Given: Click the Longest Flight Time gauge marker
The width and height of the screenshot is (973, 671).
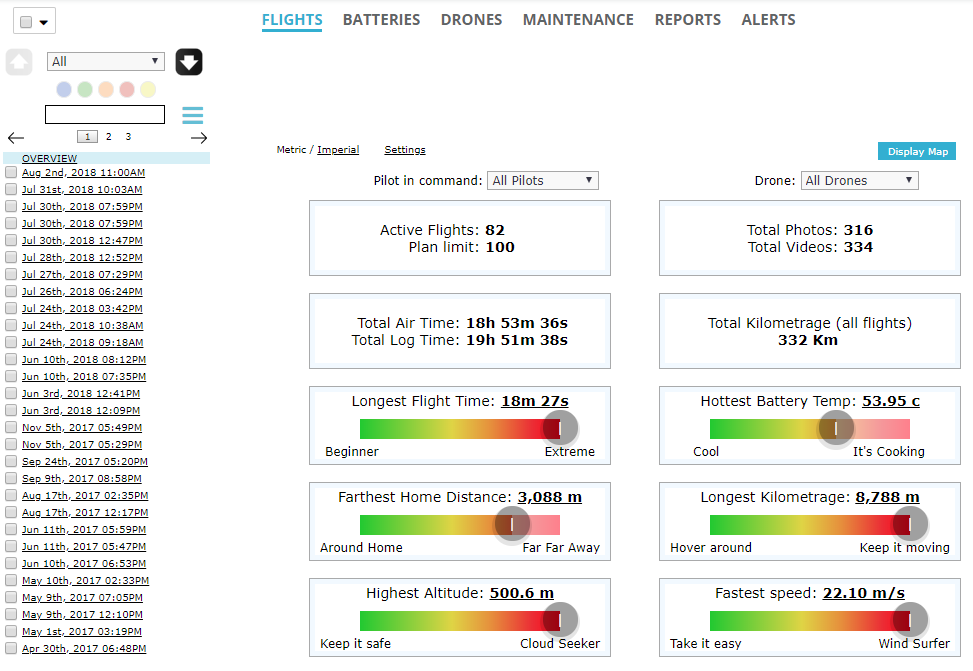Looking at the screenshot, I should [560, 428].
